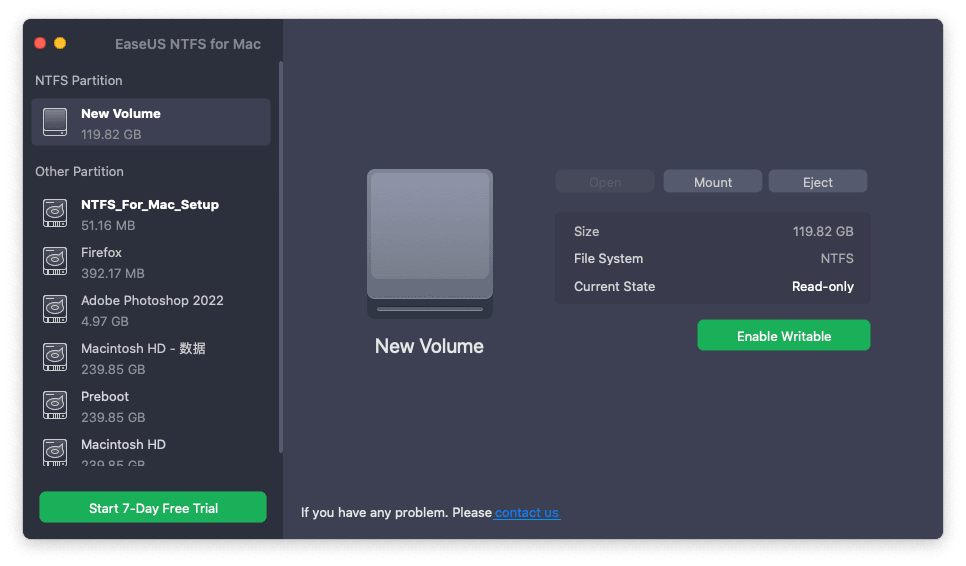This screenshot has height=566, width=966.
Task: Click the EaseUS NTFS for Mac title
Action: (x=188, y=44)
